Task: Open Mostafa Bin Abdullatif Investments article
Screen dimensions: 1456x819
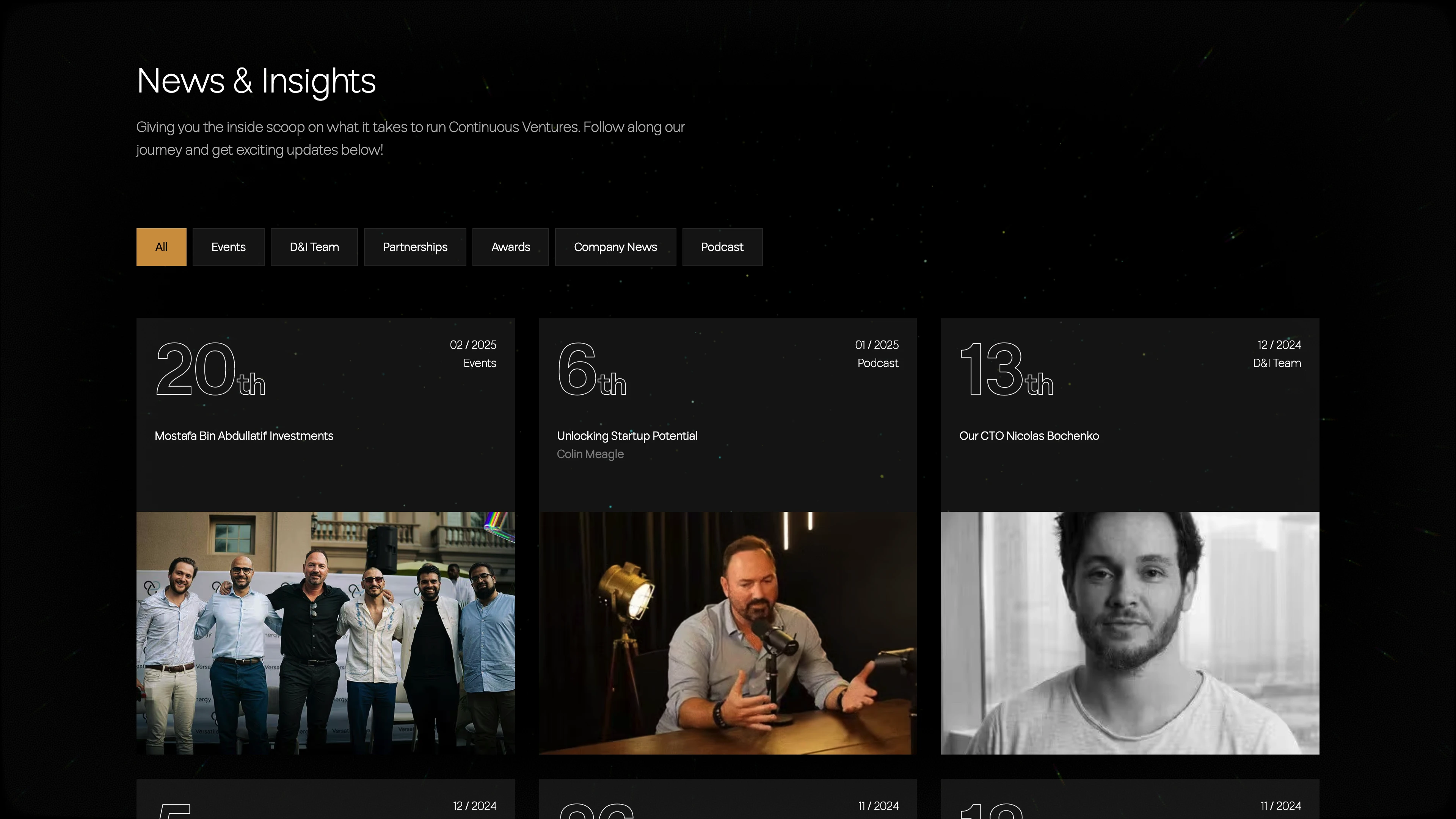Action: pyautogui.click(x=244, y=436)
